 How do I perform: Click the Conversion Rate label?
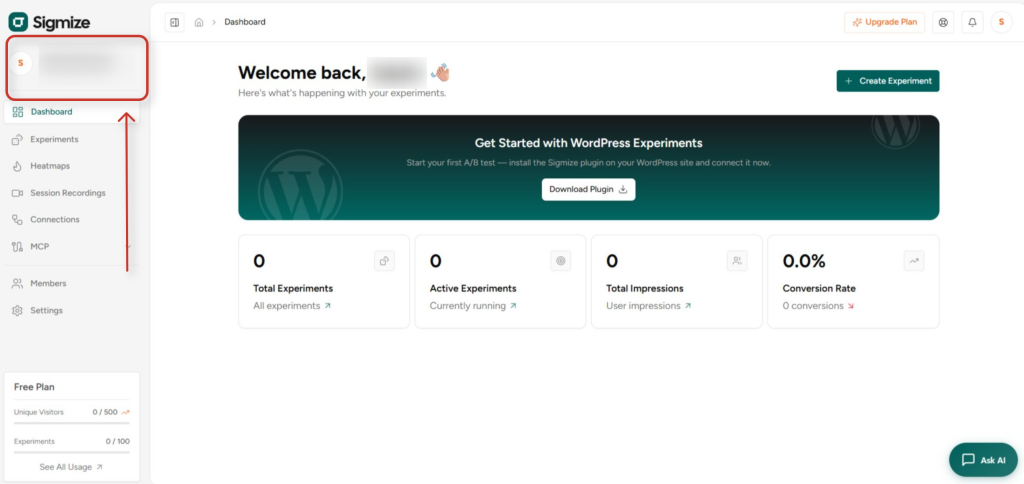pyautogui.click(x=819, y=288)
